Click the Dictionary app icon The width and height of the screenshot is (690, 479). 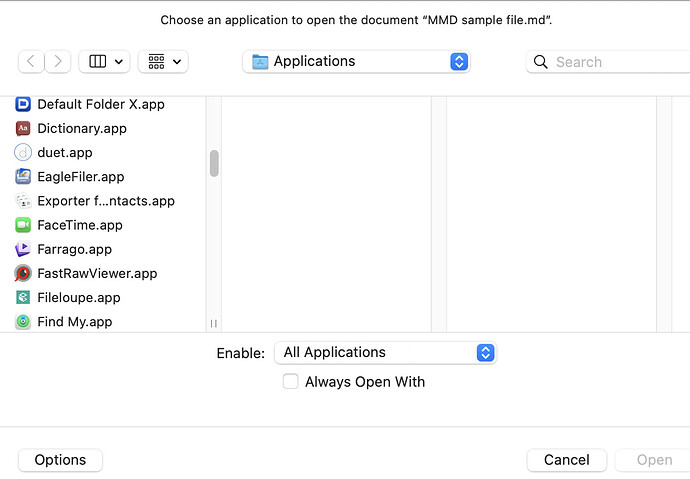point(23,128)
